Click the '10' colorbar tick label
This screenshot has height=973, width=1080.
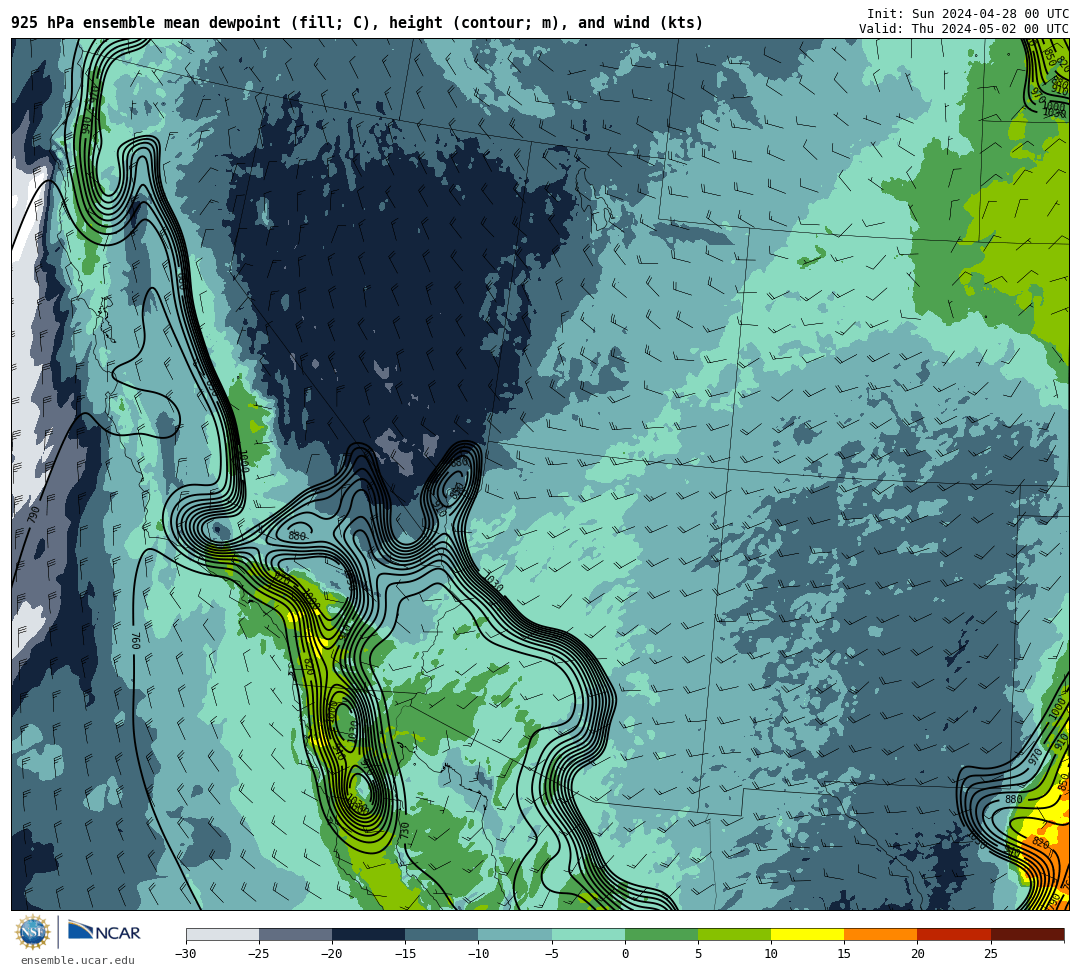pos(771,954)
